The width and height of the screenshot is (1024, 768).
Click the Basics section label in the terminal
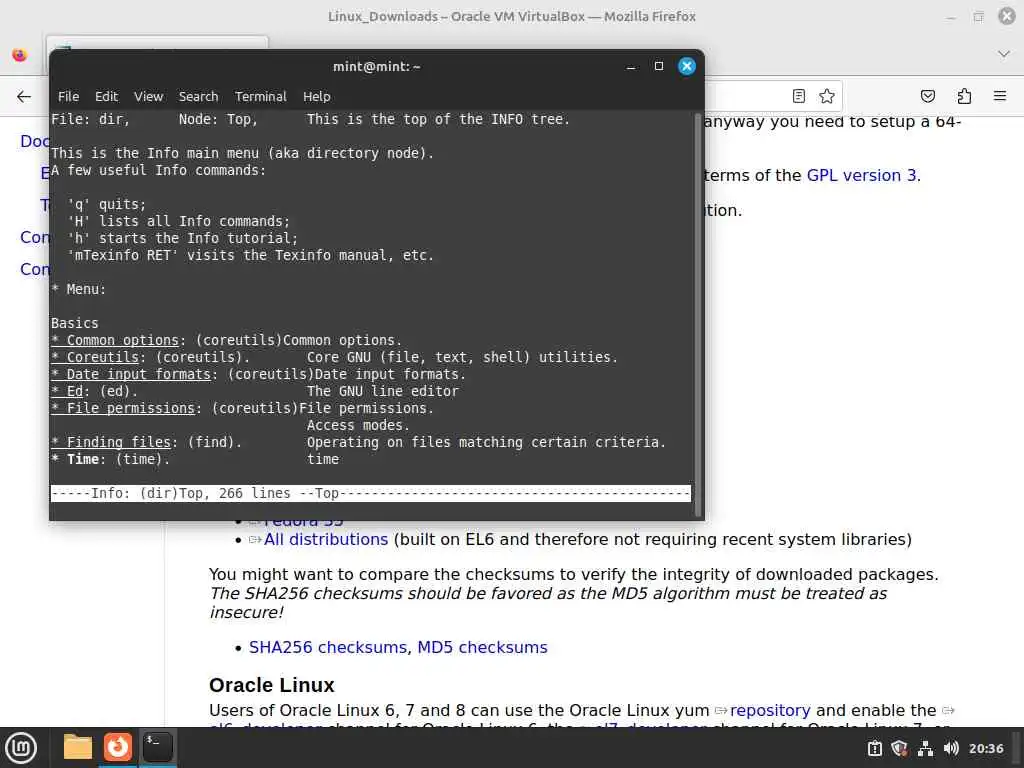click(74, 323)
